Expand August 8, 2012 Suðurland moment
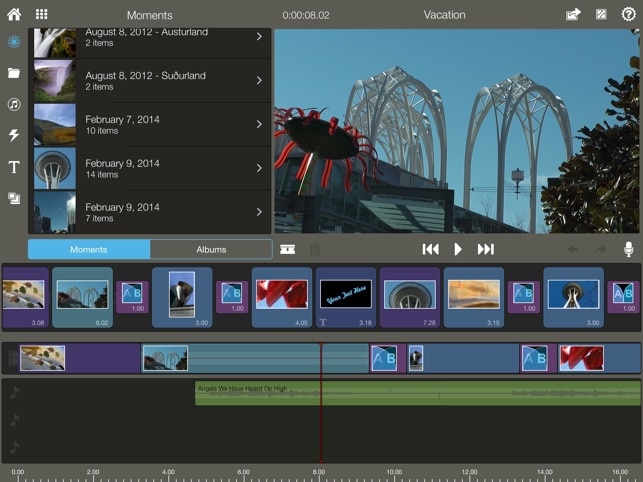 150,80
